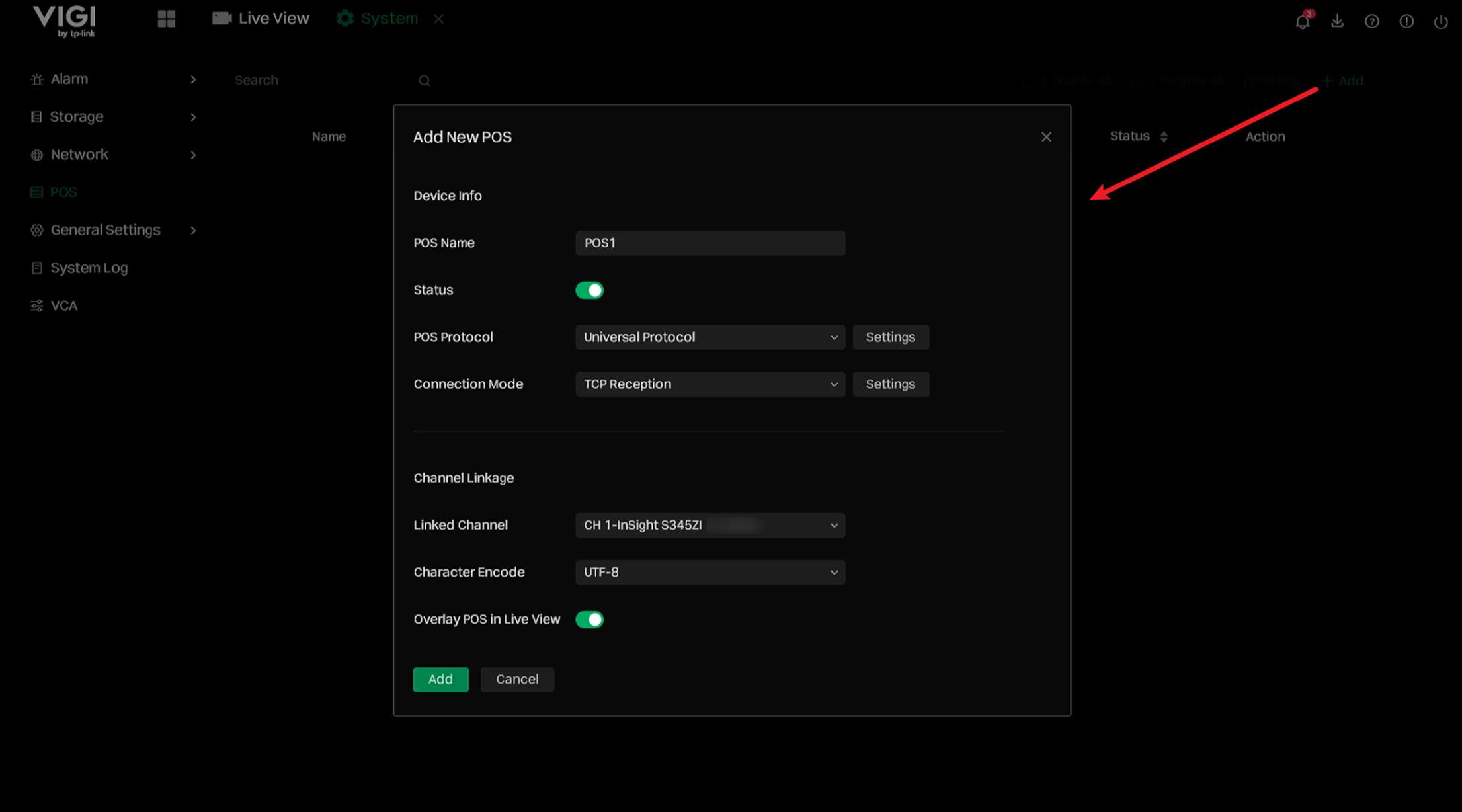Image resolution: width=1462 pixels, height=812 pixels.
Task: Click the VIGI by tp-link logo
Action: [x=65, y=21]
